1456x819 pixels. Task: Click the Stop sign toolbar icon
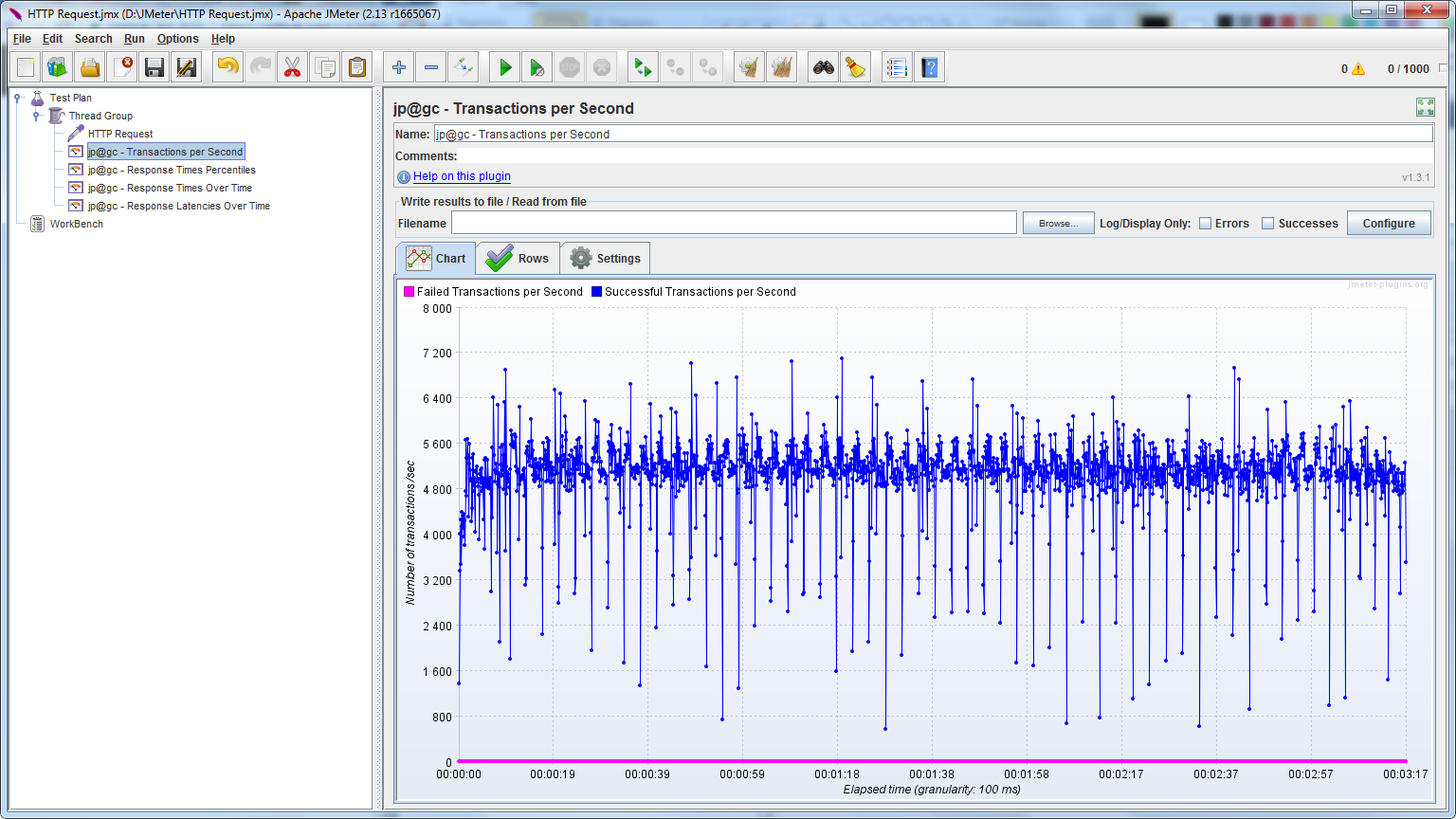coord(570,67)
